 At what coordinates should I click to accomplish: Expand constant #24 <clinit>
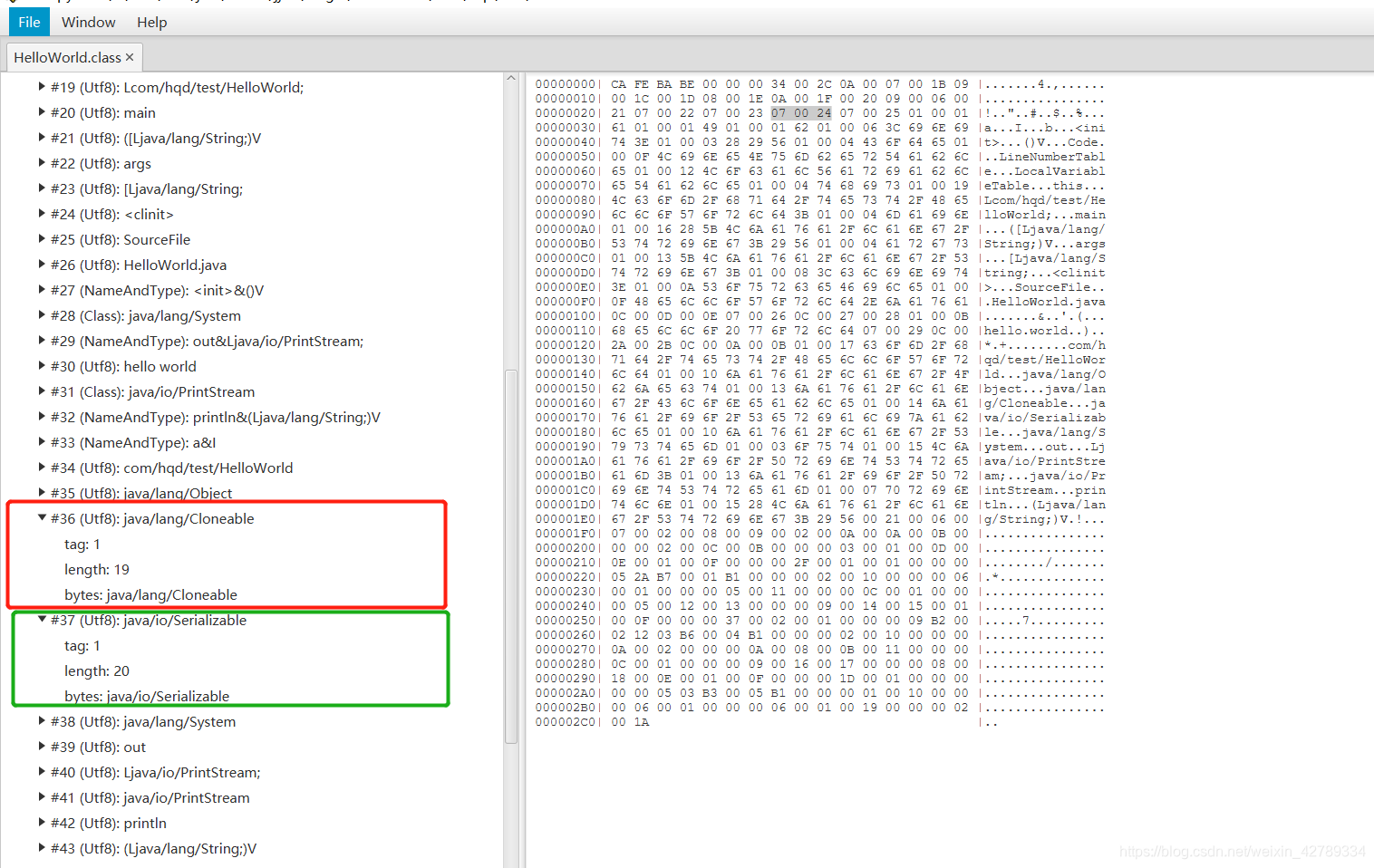pyautogui.click(x=42, y=214)
